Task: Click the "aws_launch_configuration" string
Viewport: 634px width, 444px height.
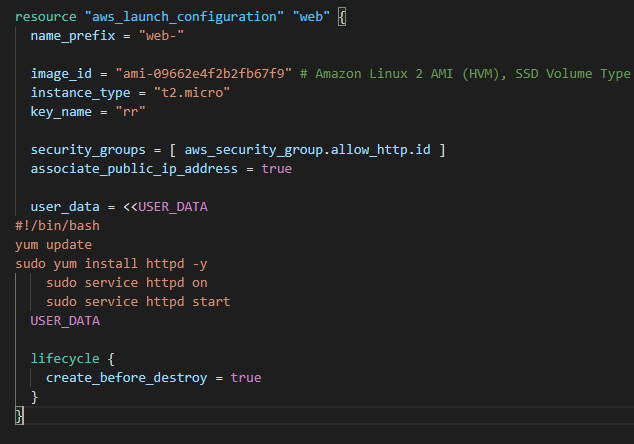Action: pyautogui.click(x=184, y=17)
